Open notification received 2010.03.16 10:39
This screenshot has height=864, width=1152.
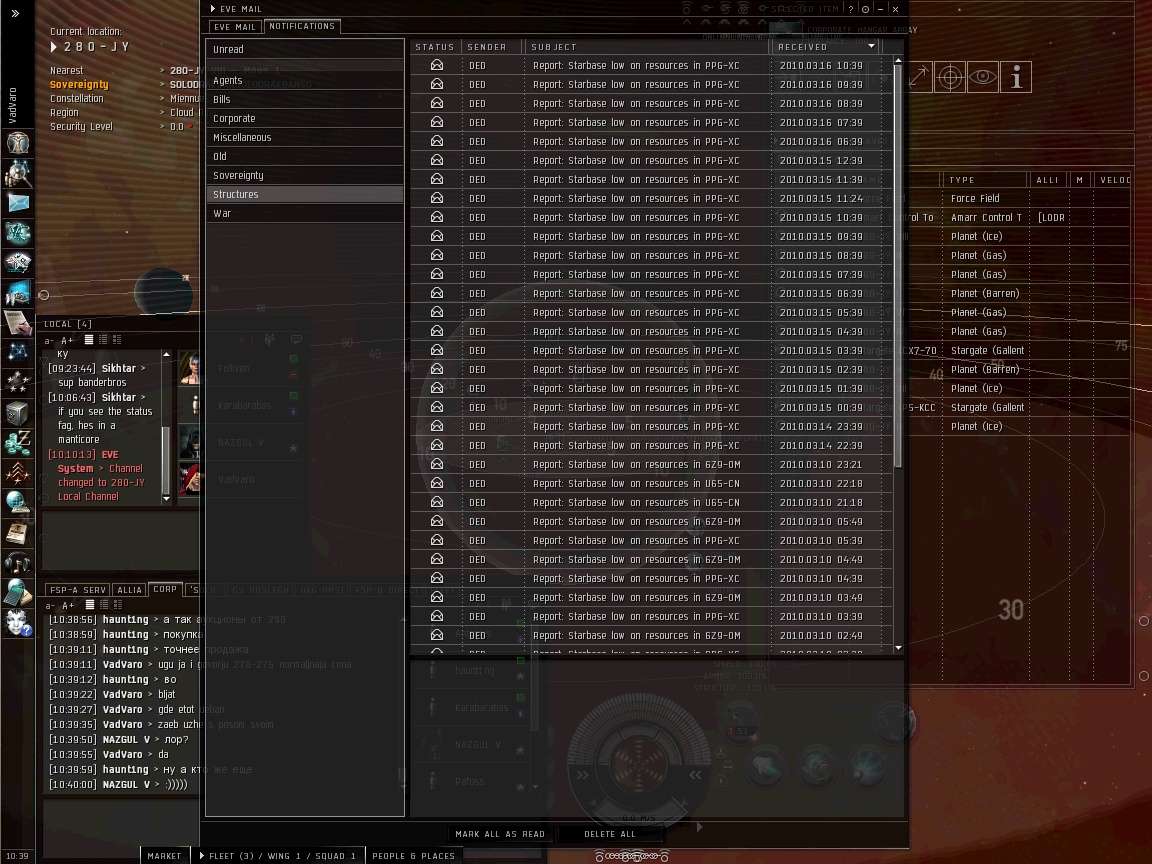651,65
